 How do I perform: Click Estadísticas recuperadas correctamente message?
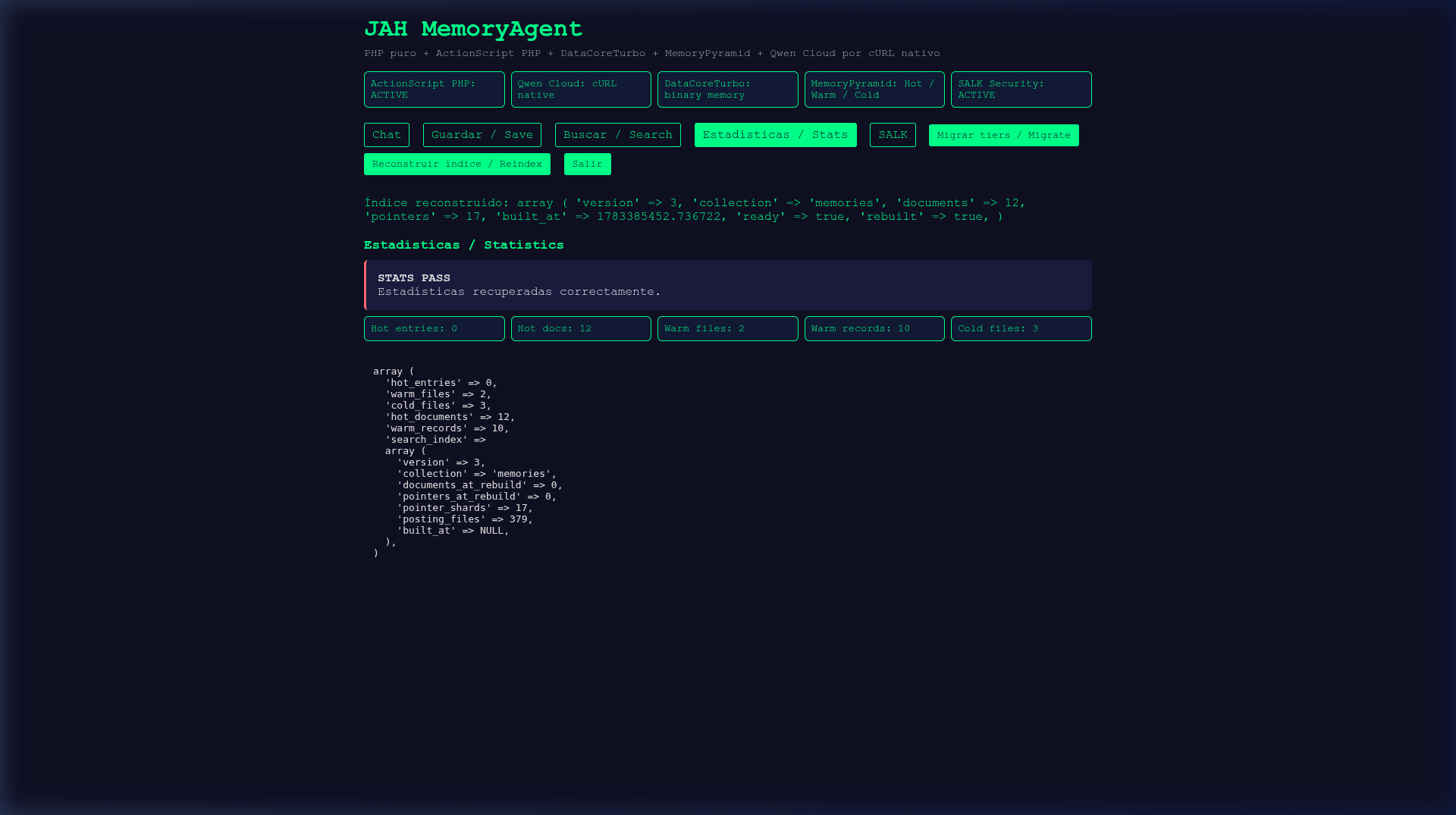pos(519,292)
